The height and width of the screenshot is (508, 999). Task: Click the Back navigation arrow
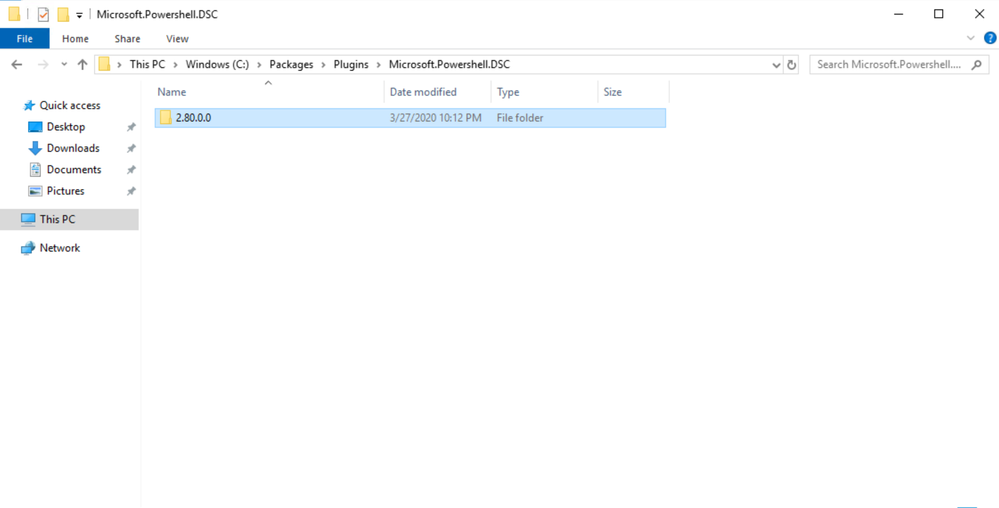(x=17, y=64)
